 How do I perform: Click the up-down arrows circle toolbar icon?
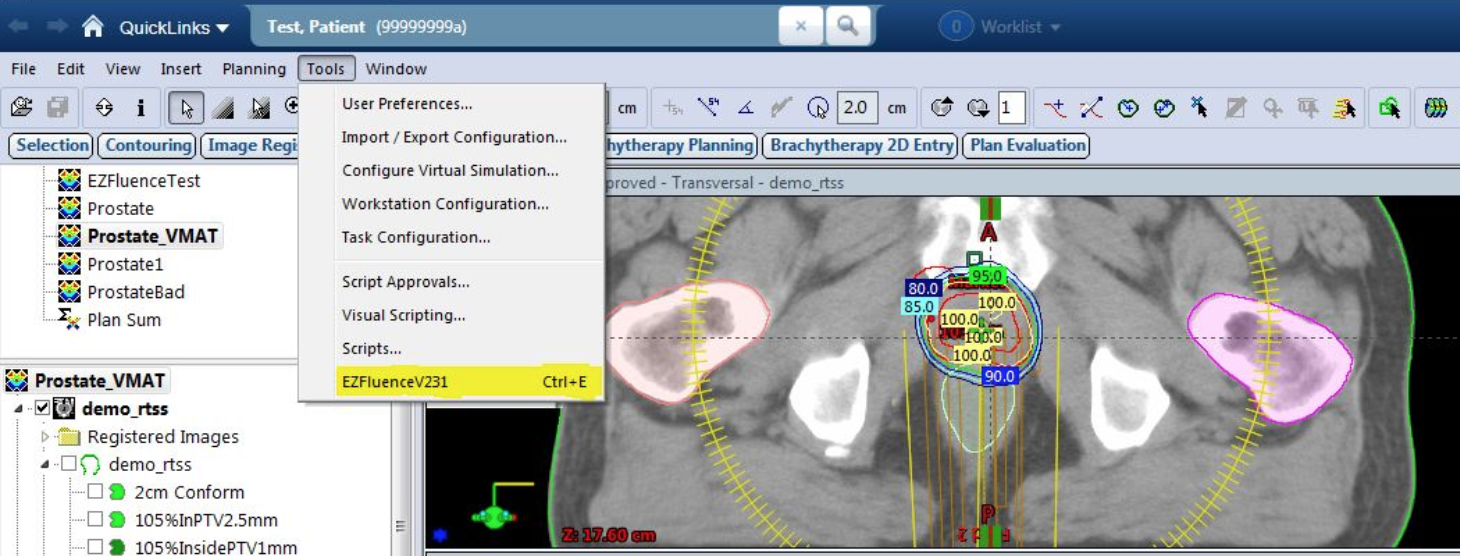point(104,107)
